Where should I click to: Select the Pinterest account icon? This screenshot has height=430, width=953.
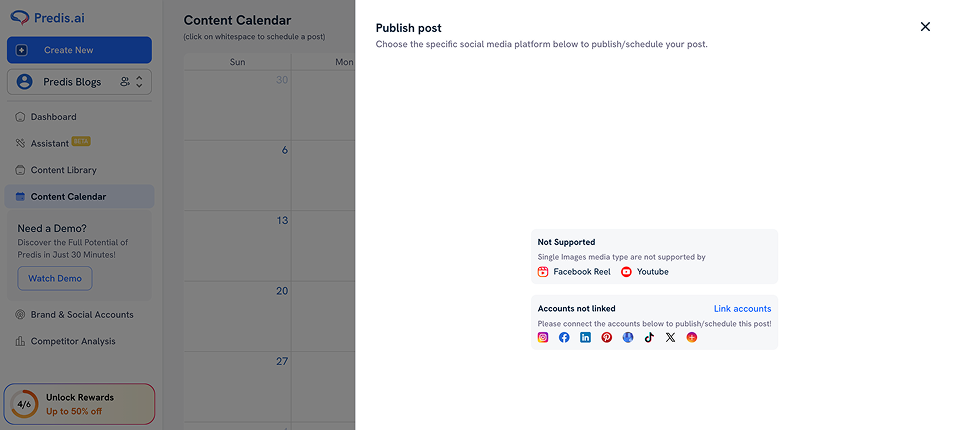click(x=607, y=337)
